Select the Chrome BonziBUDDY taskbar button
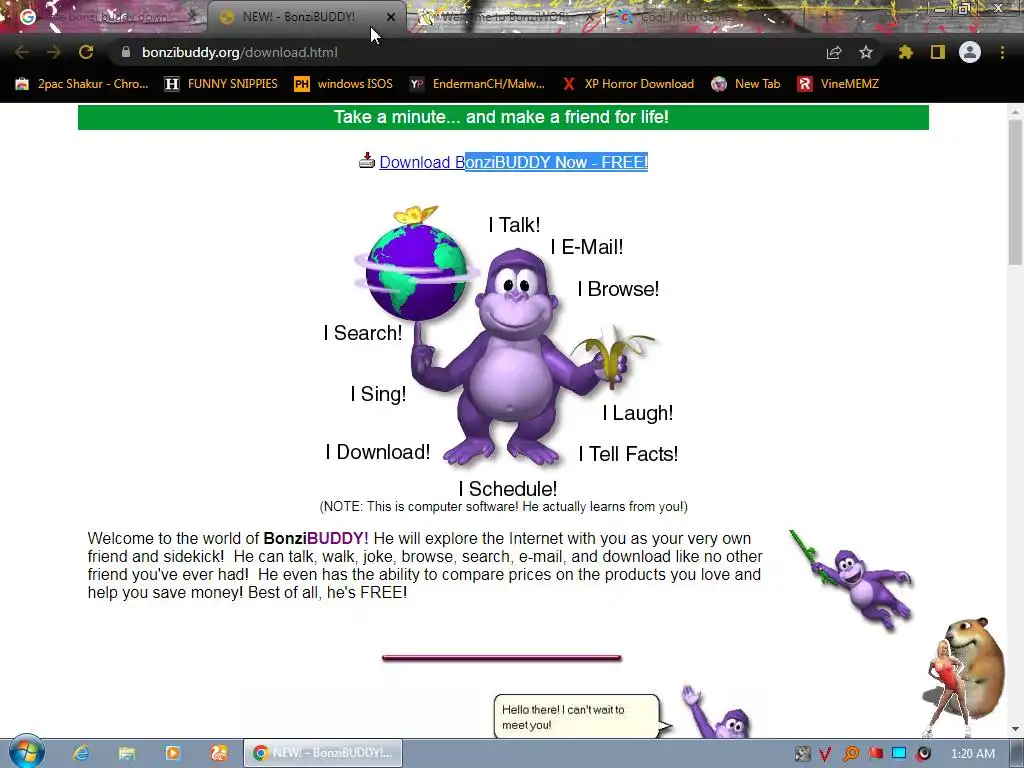The image size is (1024, 768). point(323,753)
